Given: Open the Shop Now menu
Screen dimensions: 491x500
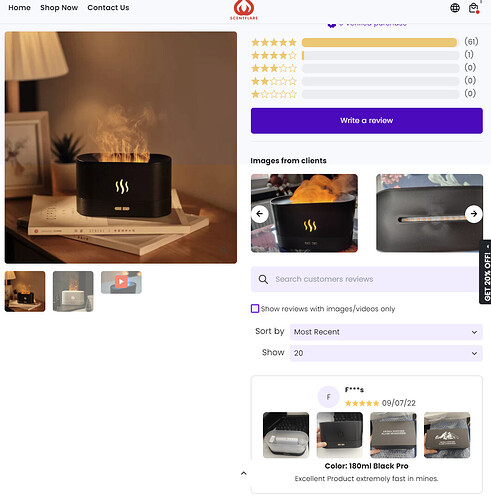Looking at the screenshot, I should click(x=59, y=8).
